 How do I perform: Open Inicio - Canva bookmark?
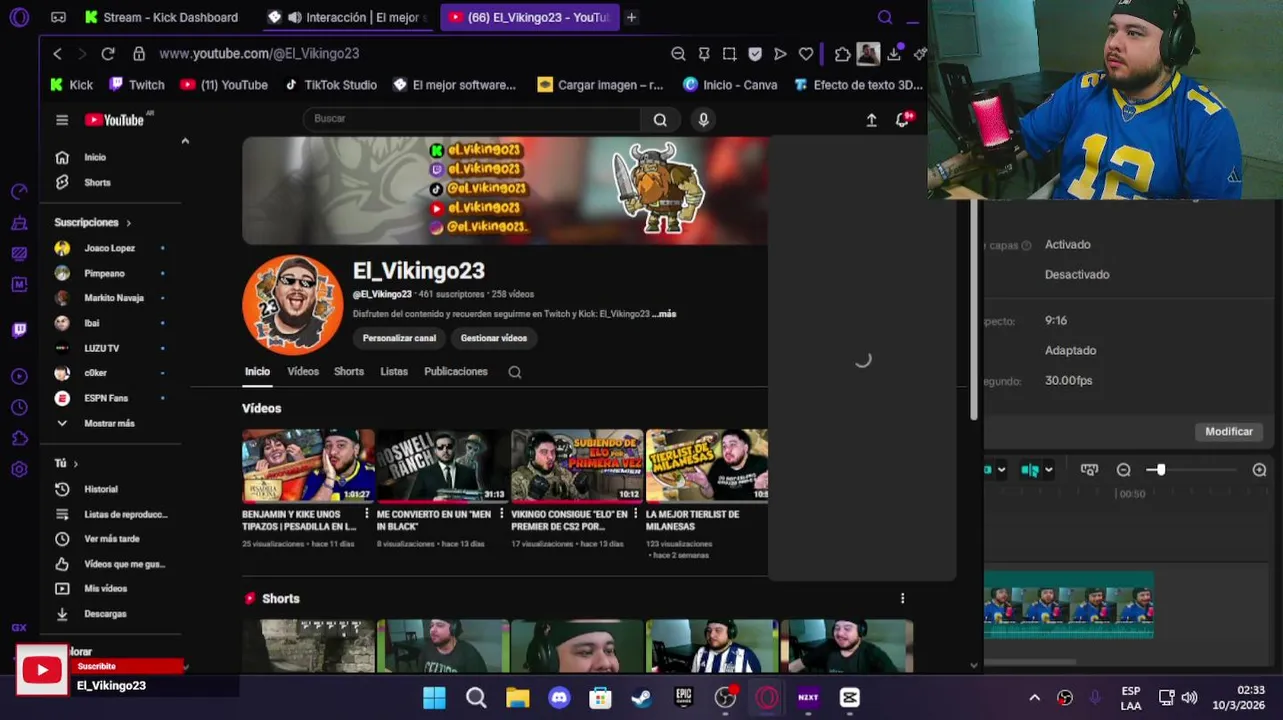click(x=730, y=85)
